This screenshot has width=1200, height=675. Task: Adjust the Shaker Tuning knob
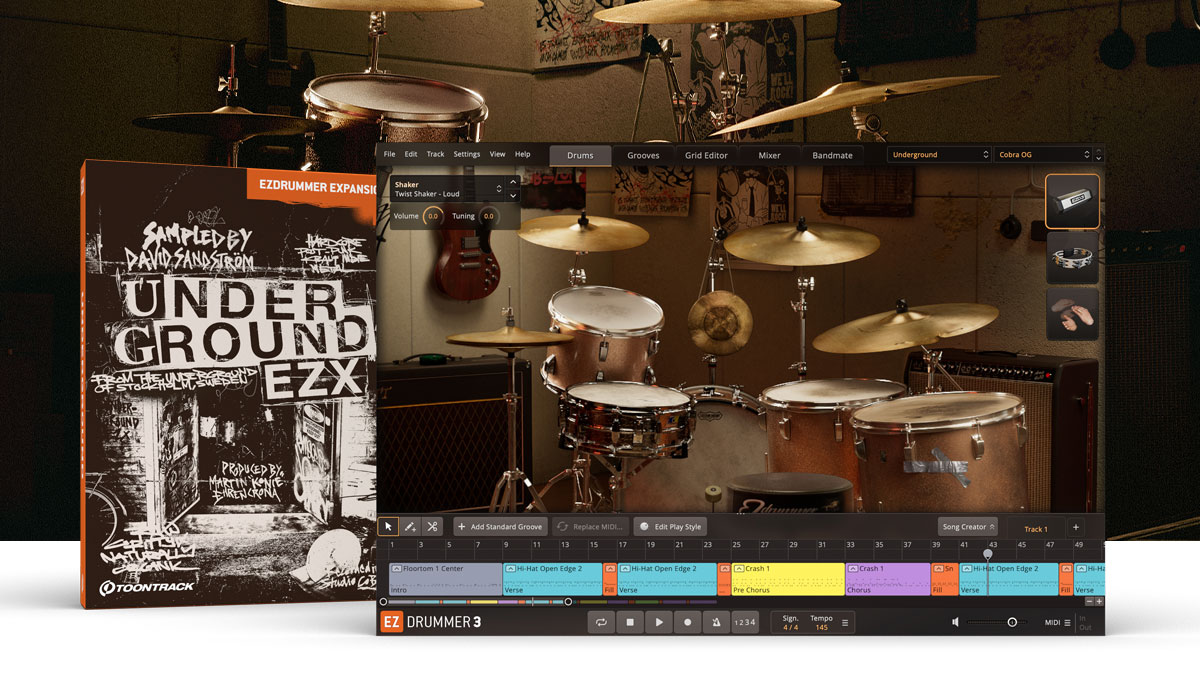pos(488,216)
